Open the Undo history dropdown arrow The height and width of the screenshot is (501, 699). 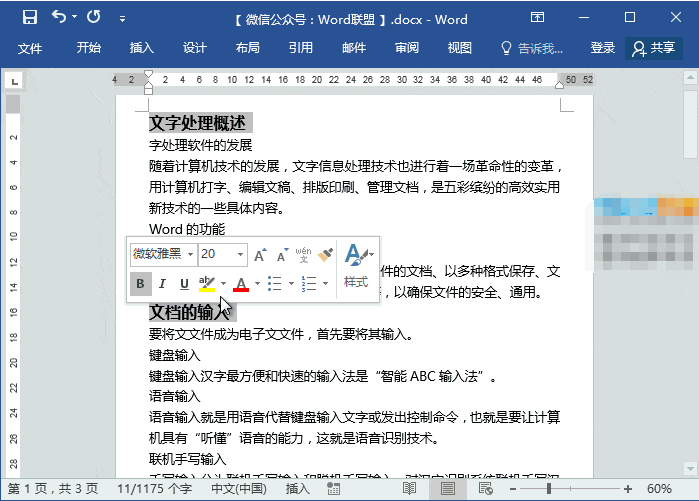[74, 17]
